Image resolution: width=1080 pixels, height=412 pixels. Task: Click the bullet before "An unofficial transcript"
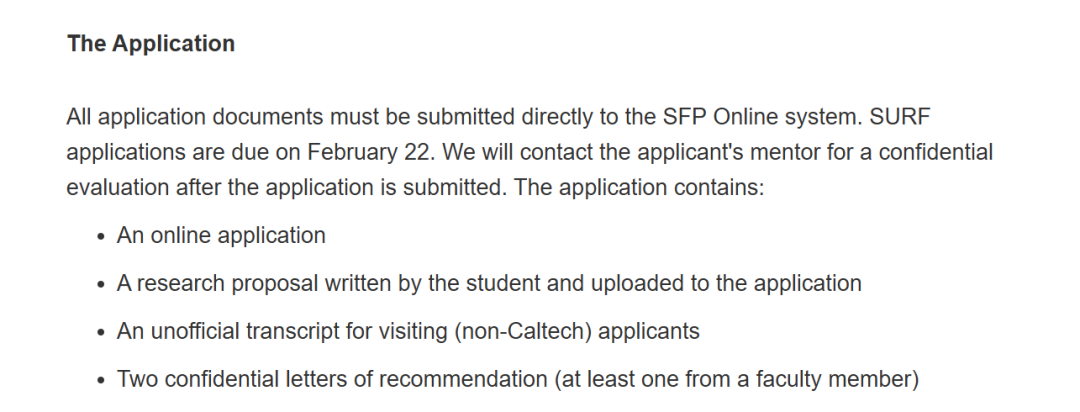101,333
